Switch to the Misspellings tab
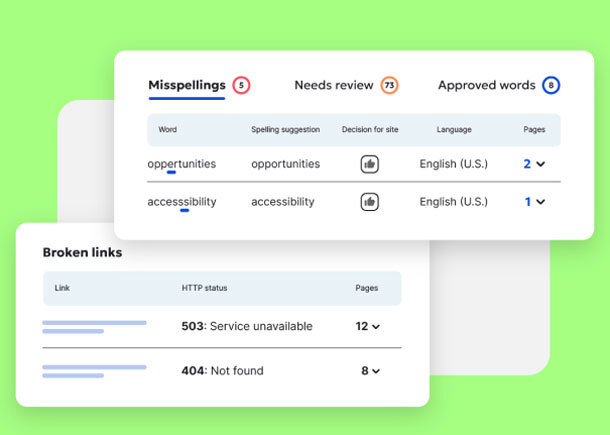The width and height of the screenshot is (610, 435). point(187,86)
